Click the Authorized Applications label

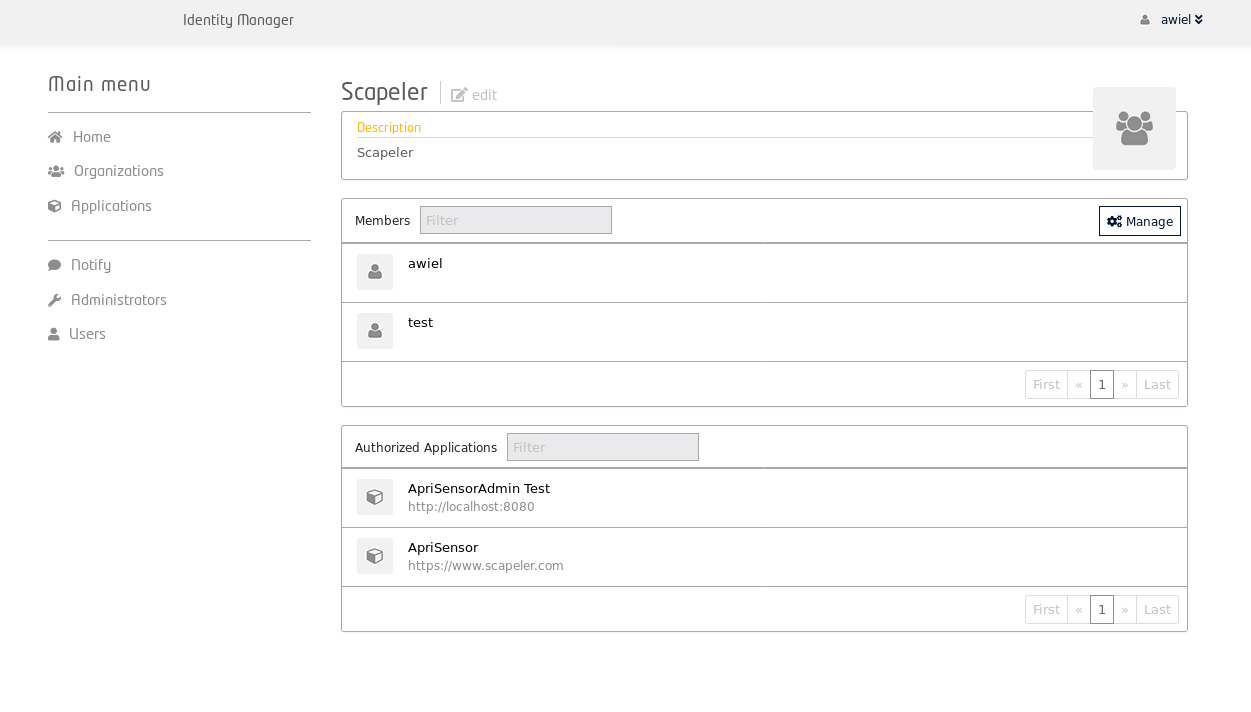coord(426,447)
